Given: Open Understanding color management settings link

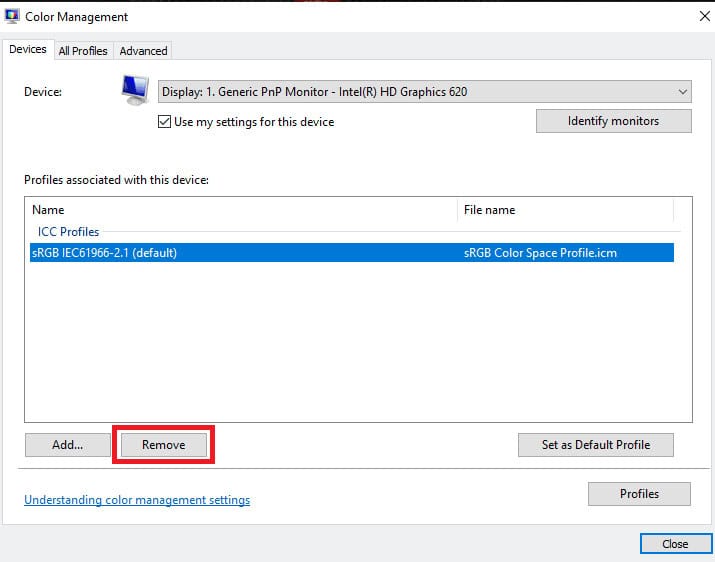Looking at the screenshot, I should (137, 500).
